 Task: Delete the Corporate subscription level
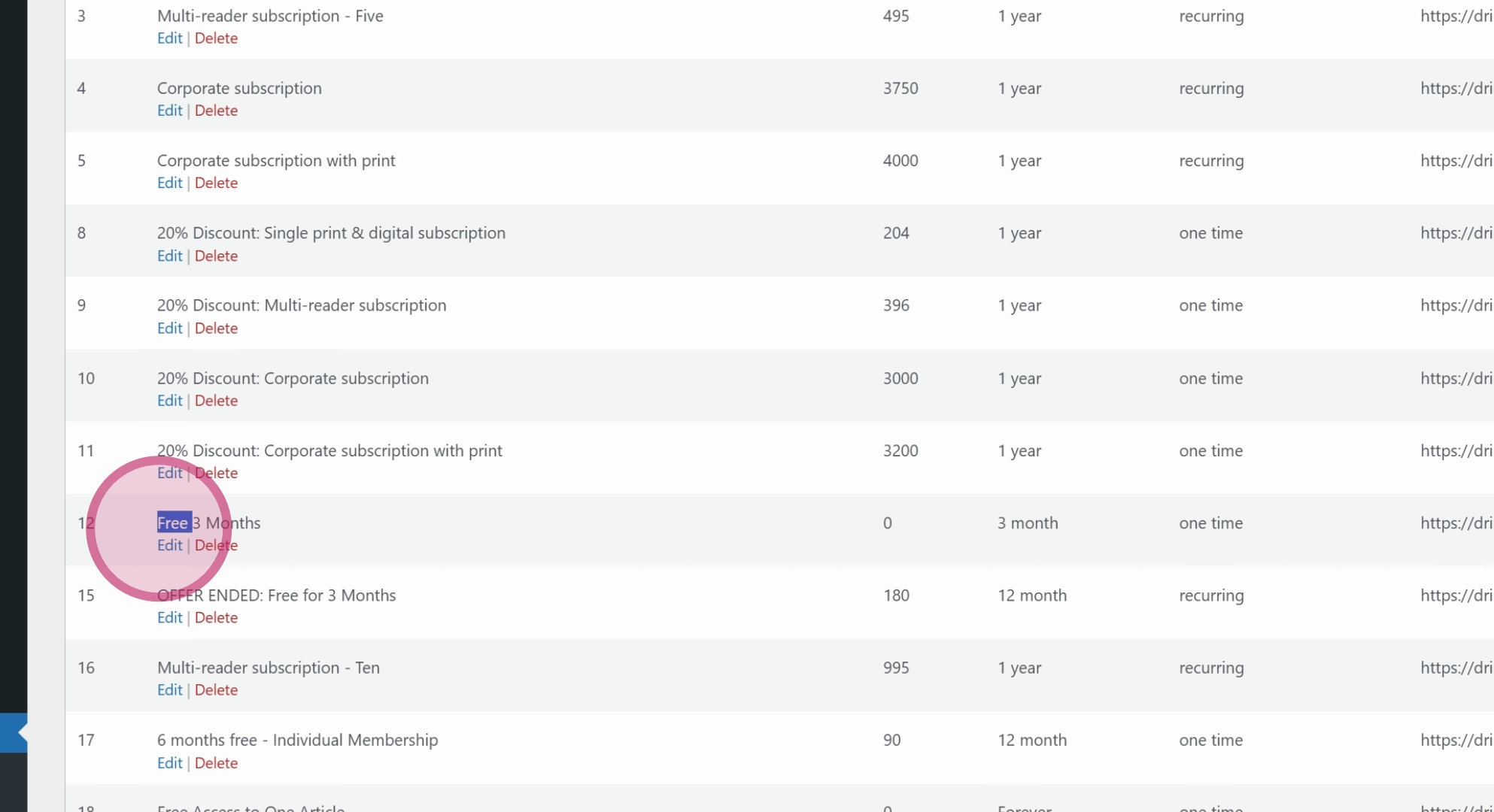coord(216,111)
